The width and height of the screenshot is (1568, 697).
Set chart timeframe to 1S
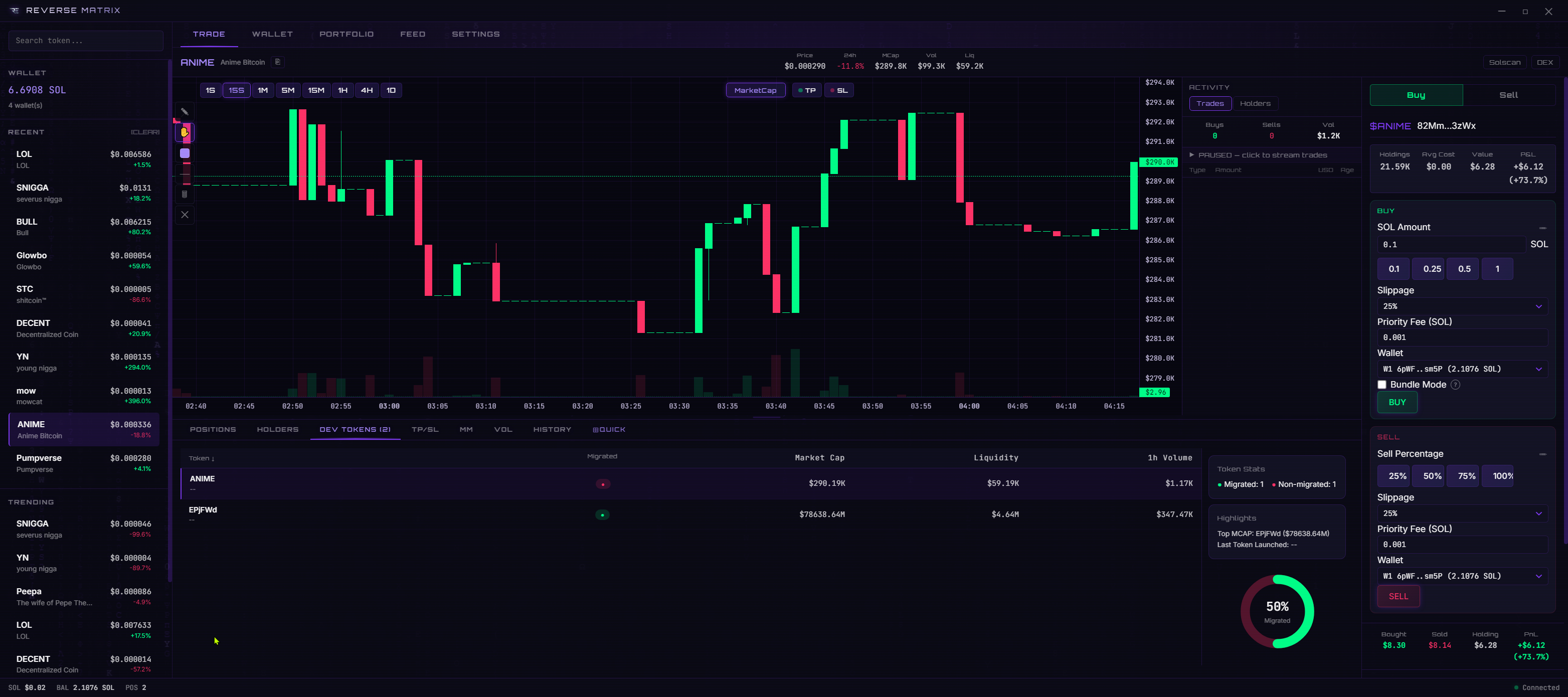point(210,90)
